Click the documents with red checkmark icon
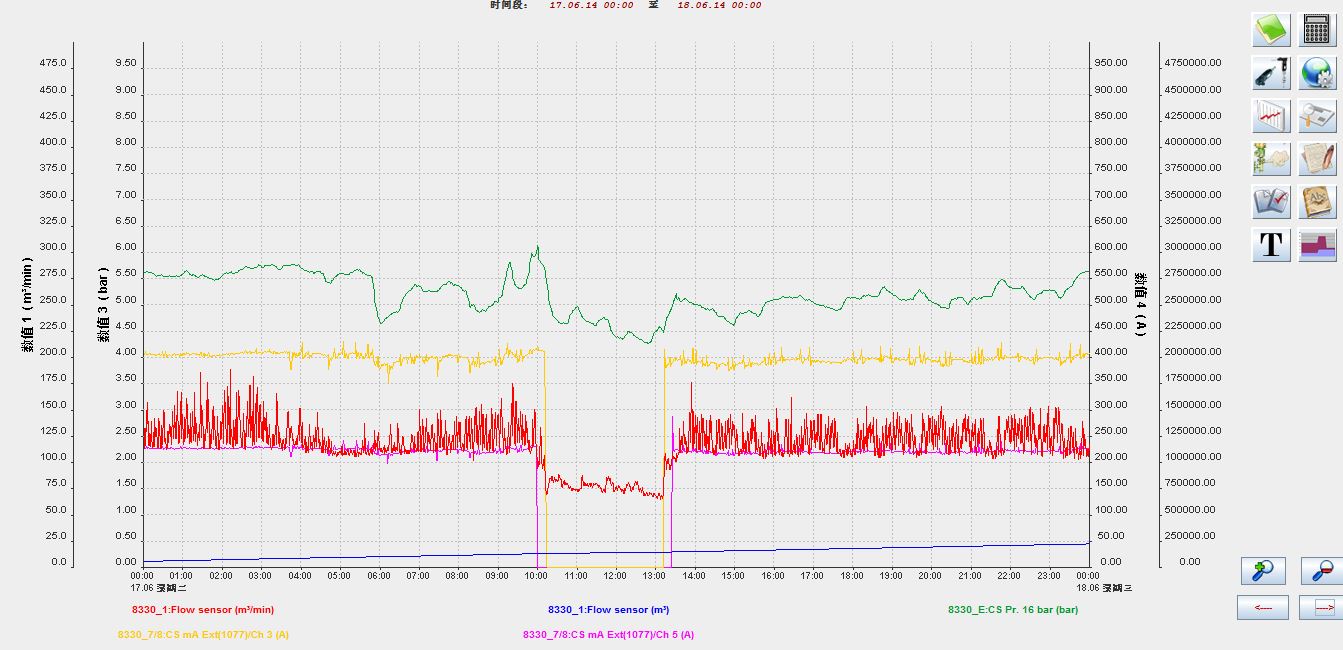The height and width of the screenshot is (650, 1343). [1271, 202]
